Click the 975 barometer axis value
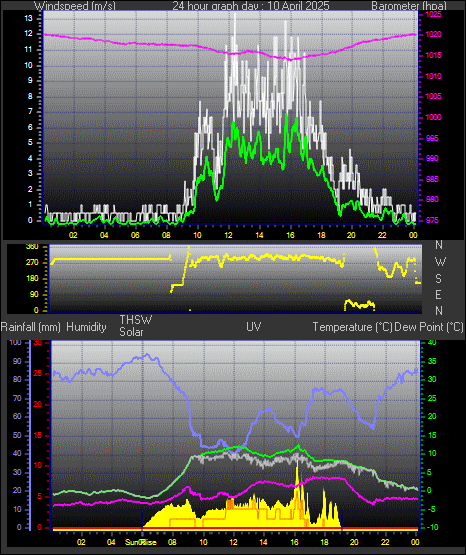Screen dimensions: 466x555 [432, 221]
